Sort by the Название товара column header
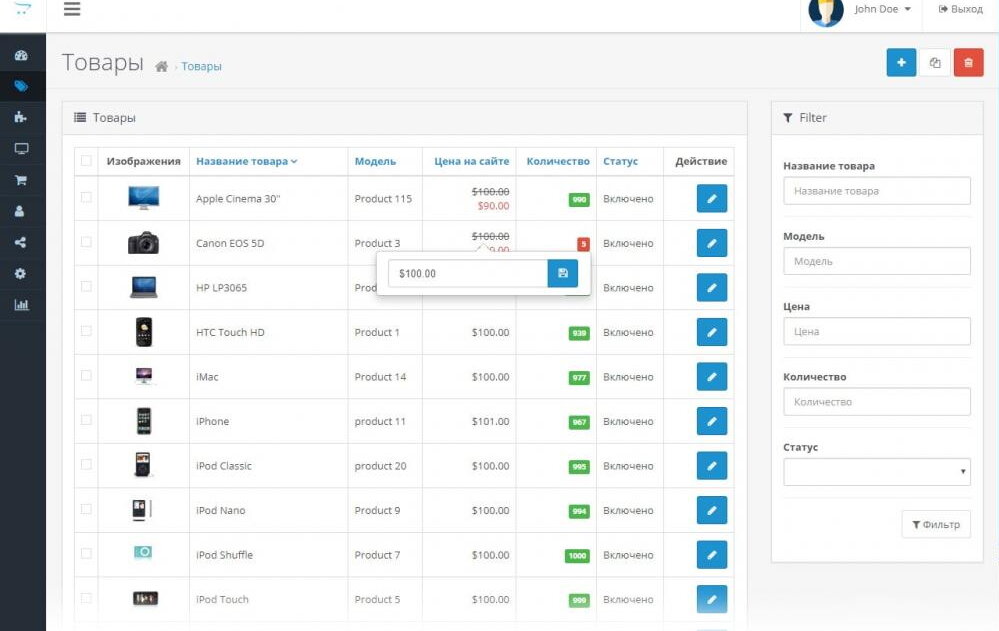Image resolution: width=999 pixels, height=631 pixels. [x=246, y=161]
